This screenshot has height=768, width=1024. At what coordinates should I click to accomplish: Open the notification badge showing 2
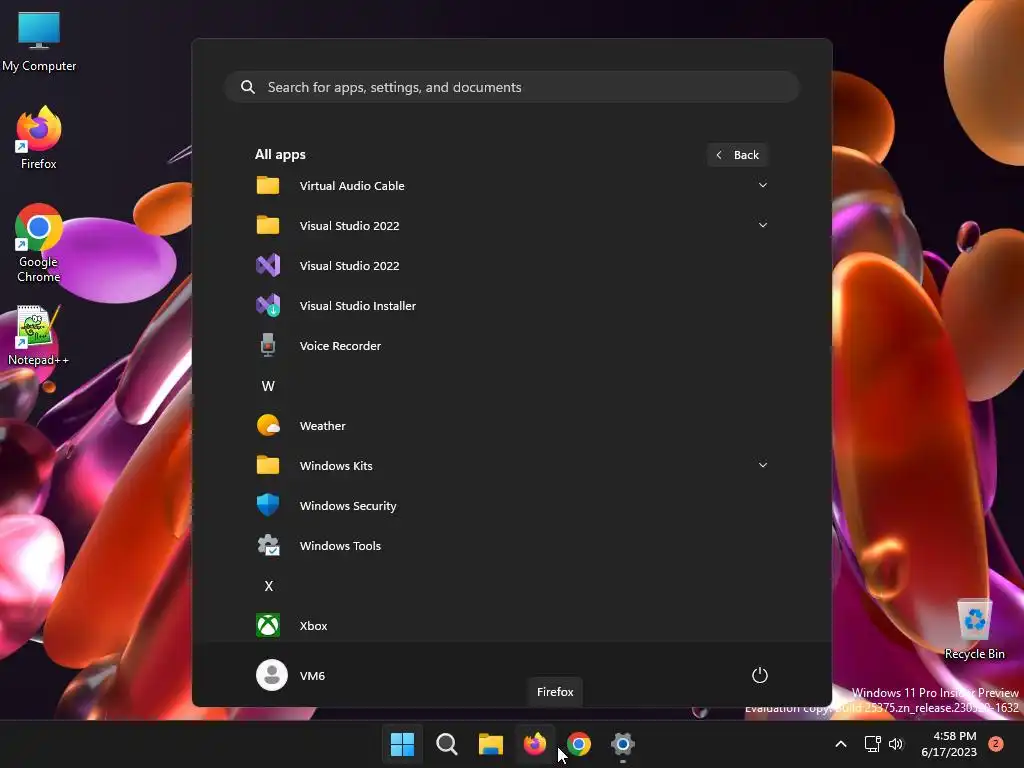(996, 744)
